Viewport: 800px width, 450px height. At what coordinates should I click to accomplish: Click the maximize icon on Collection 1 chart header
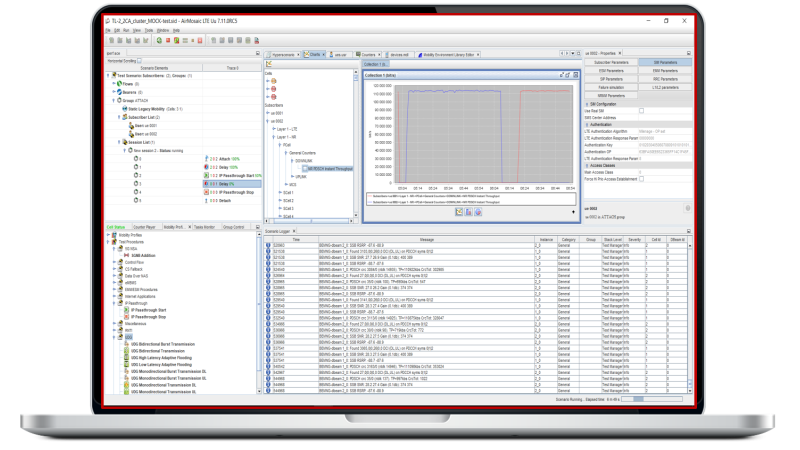pos(567,75)
